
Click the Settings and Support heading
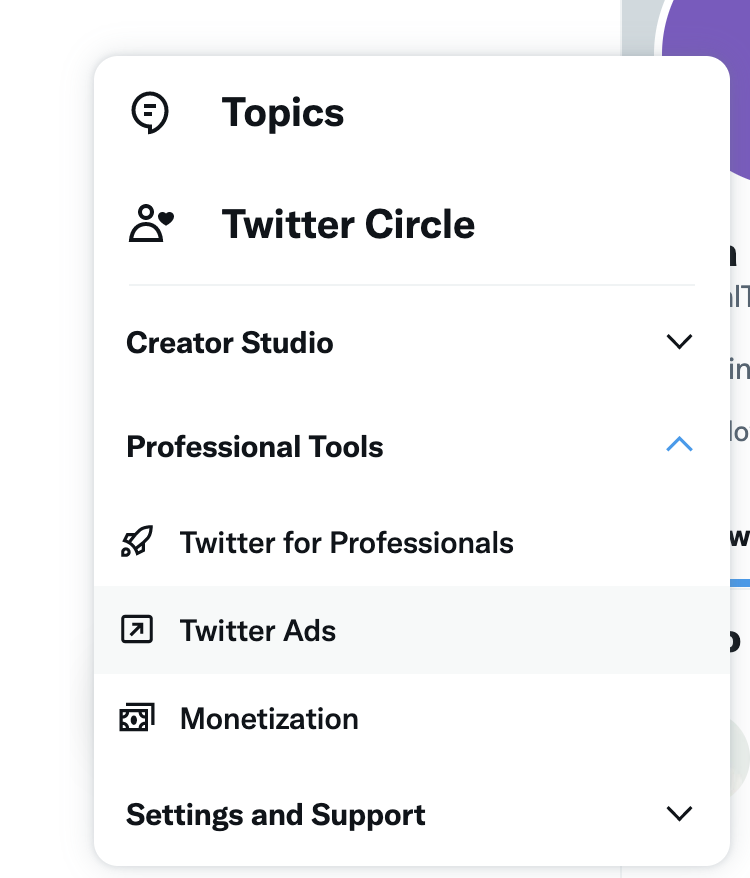pos(276,815)
